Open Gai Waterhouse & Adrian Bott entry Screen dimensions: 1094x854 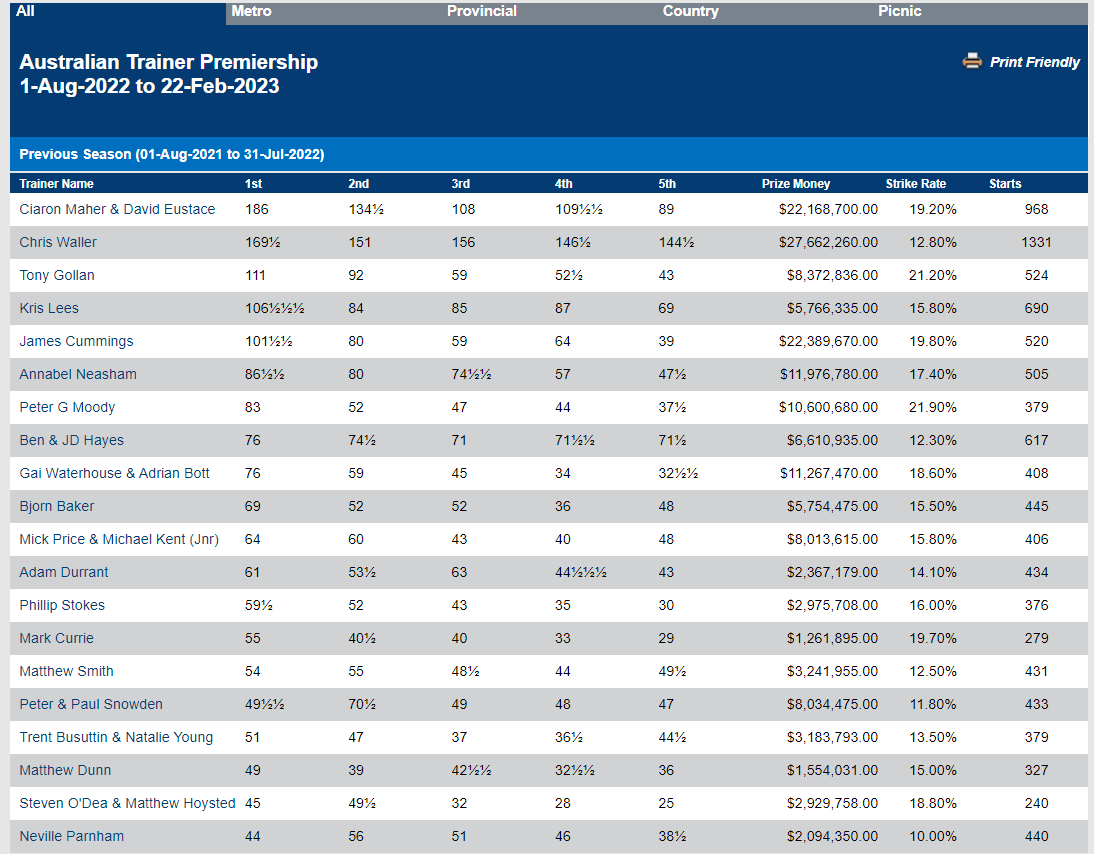(x=114, y=473)
